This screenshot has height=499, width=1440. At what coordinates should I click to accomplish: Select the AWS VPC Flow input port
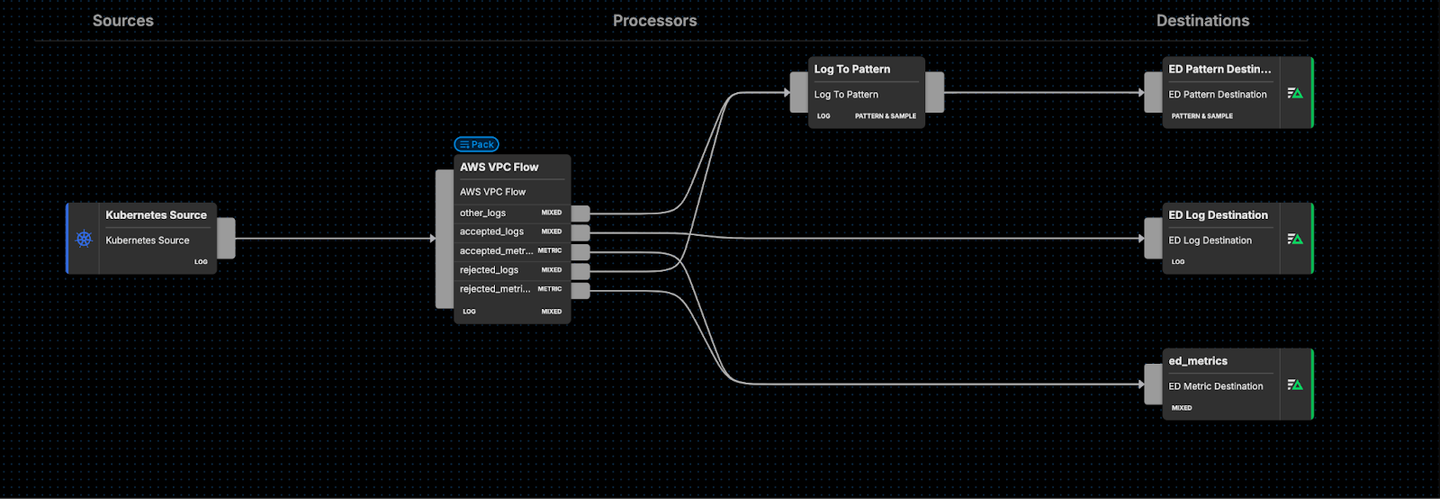(x=445, y=239)
